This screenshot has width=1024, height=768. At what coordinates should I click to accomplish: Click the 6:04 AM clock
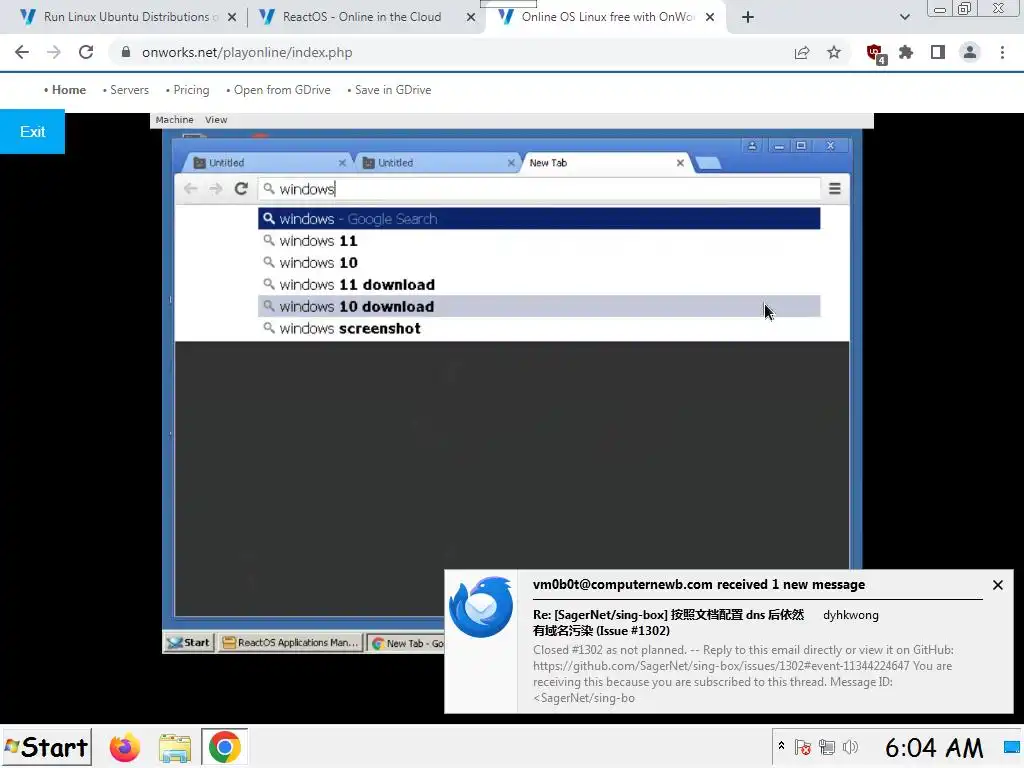coord(934,748)
